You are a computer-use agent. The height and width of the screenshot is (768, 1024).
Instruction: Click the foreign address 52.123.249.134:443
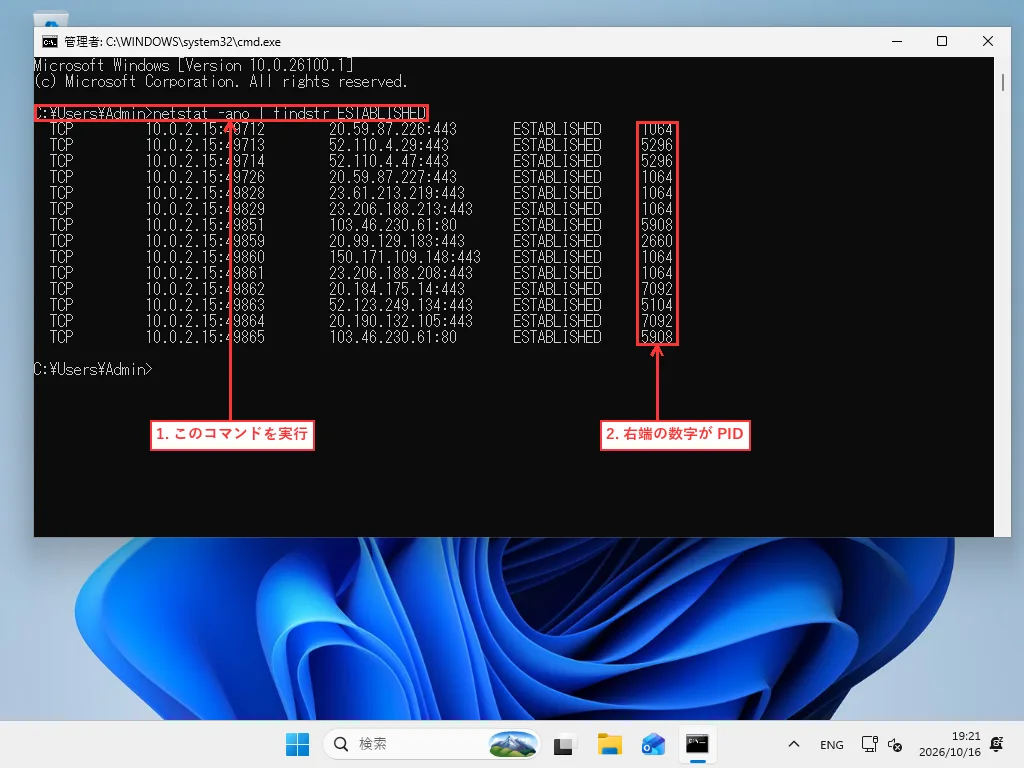(x=400, y=305)
